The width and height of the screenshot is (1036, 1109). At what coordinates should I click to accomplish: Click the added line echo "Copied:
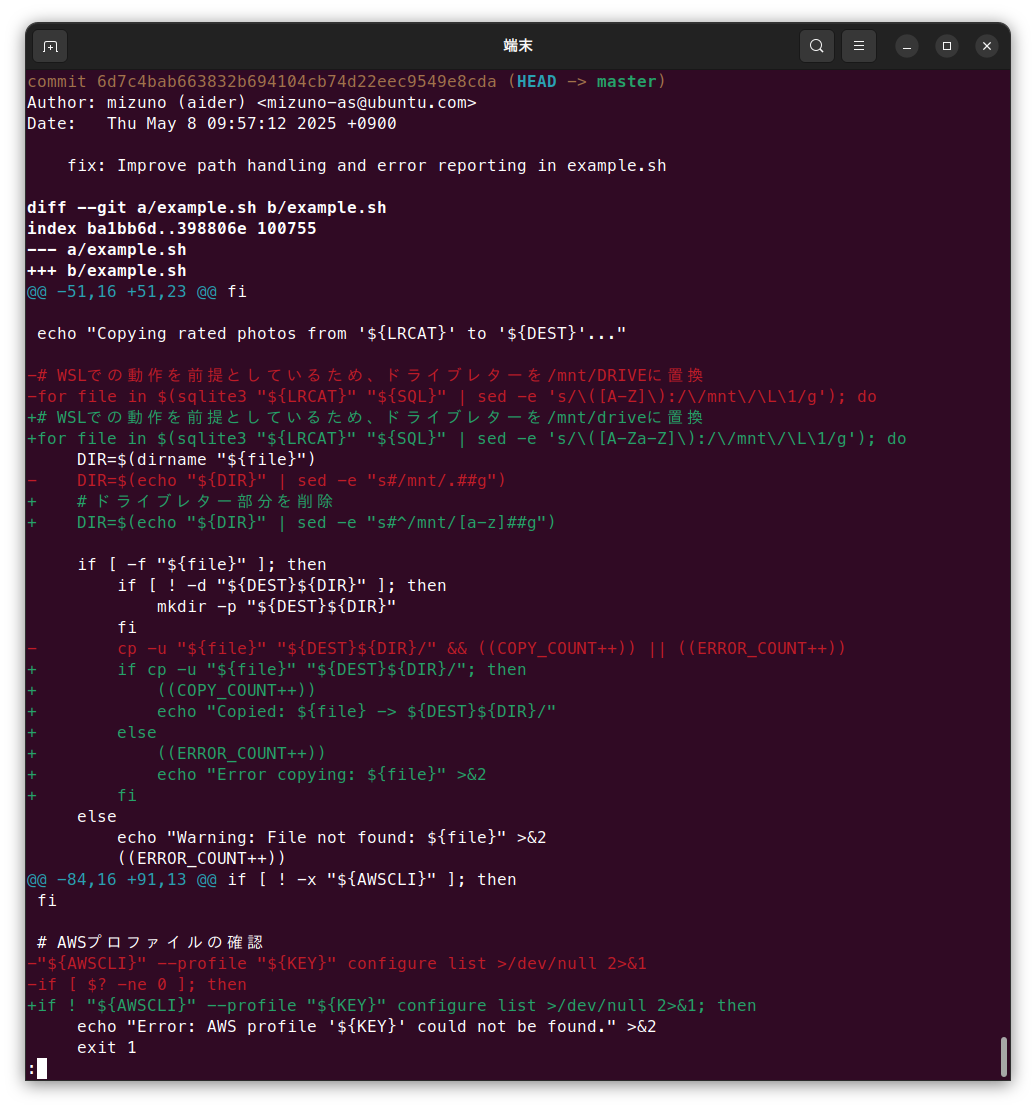(355, 711)
